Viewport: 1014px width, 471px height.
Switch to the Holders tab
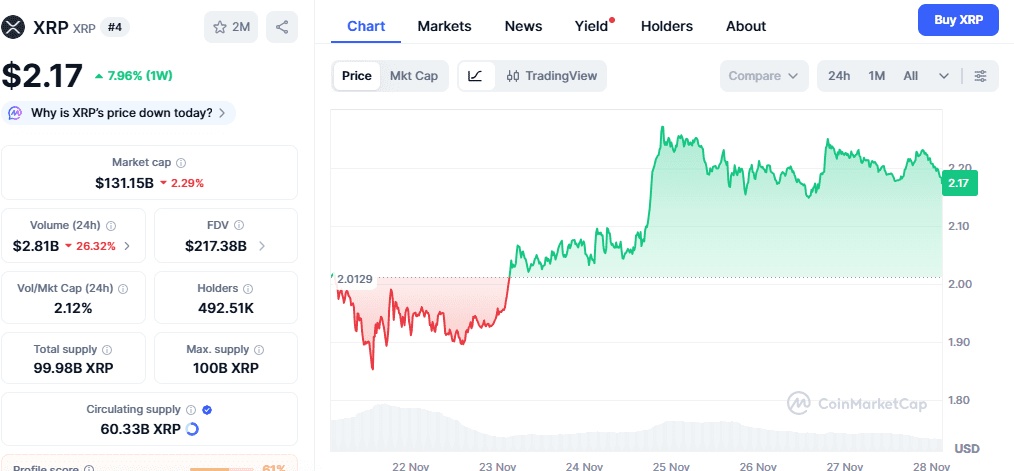pos(666,26)
